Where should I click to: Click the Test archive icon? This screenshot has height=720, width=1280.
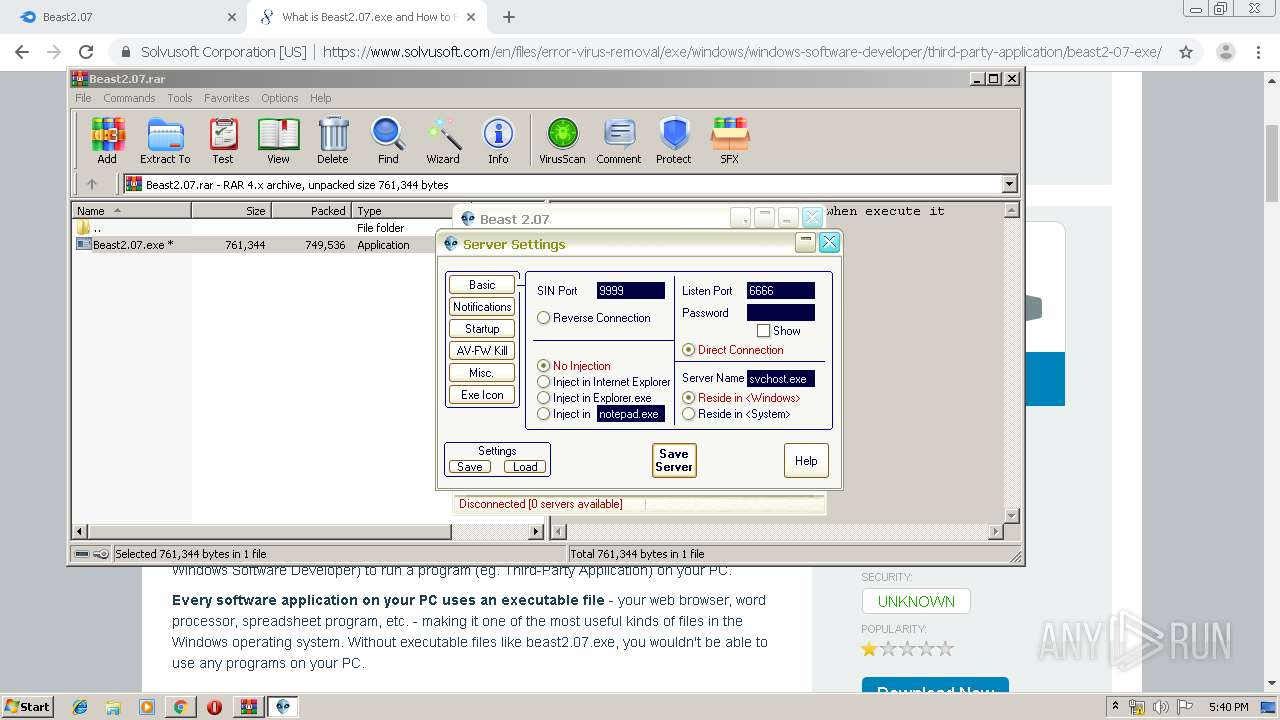tap(223, 140)
